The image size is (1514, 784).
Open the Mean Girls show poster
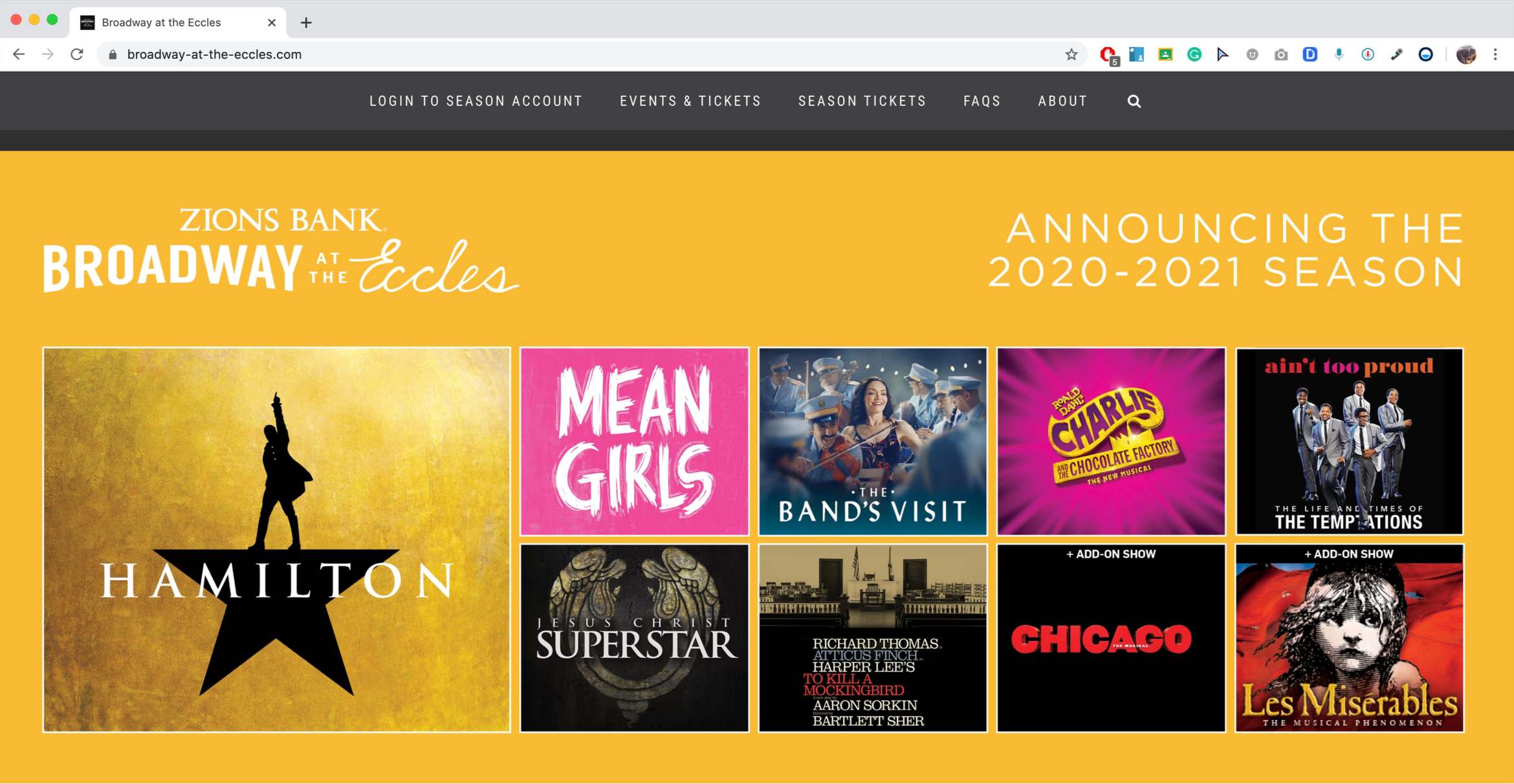coord(634,441)
